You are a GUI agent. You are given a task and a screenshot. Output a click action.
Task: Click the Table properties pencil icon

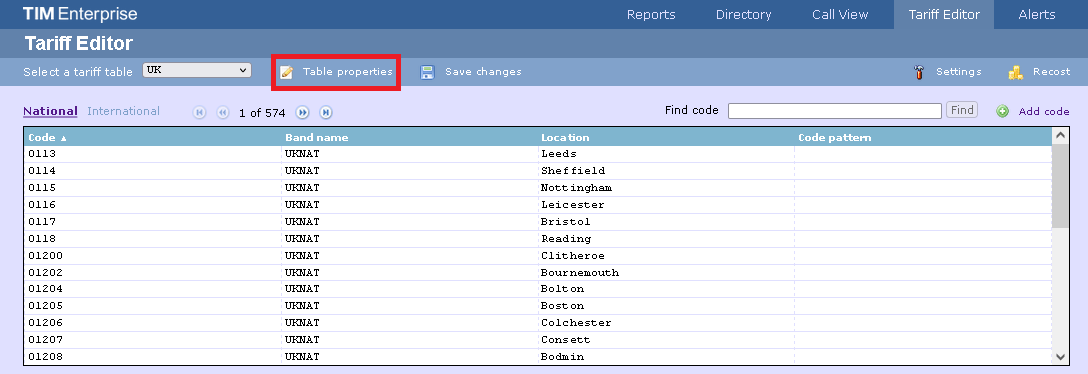pos(286,72)
